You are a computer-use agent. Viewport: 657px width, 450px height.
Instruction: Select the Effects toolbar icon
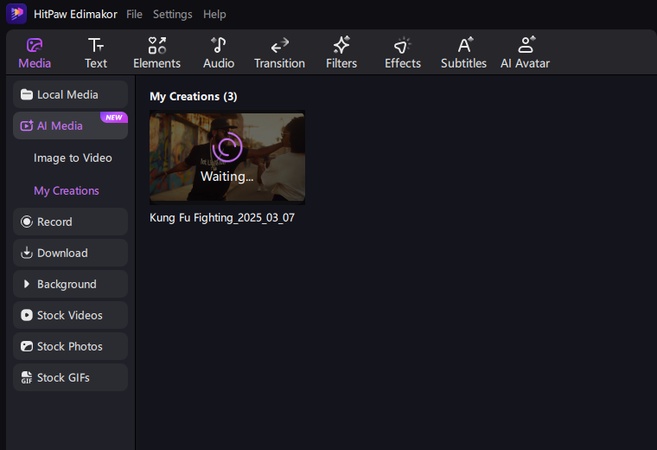pyautogui.click(x=402, y=53)
